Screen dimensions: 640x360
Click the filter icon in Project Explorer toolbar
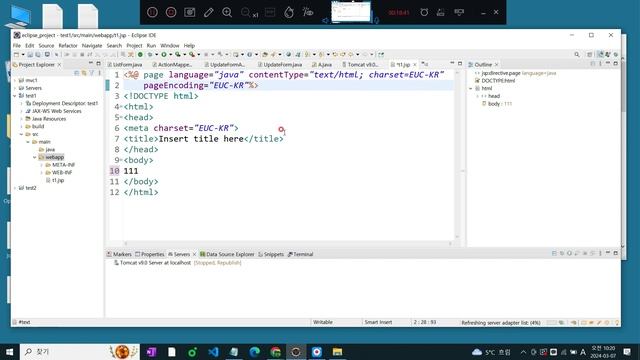tap(92, 73)
